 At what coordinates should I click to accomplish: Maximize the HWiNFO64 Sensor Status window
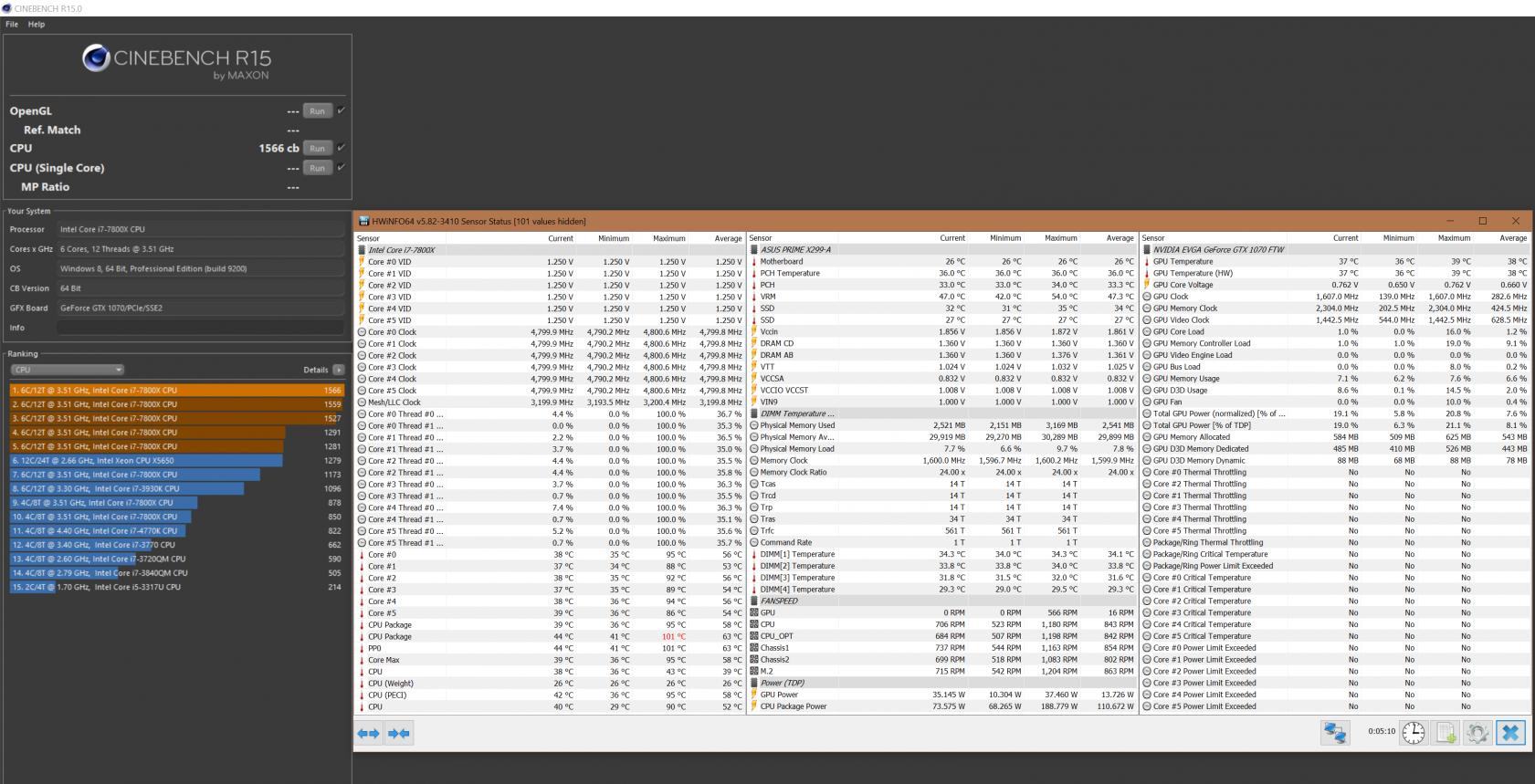1483,221
